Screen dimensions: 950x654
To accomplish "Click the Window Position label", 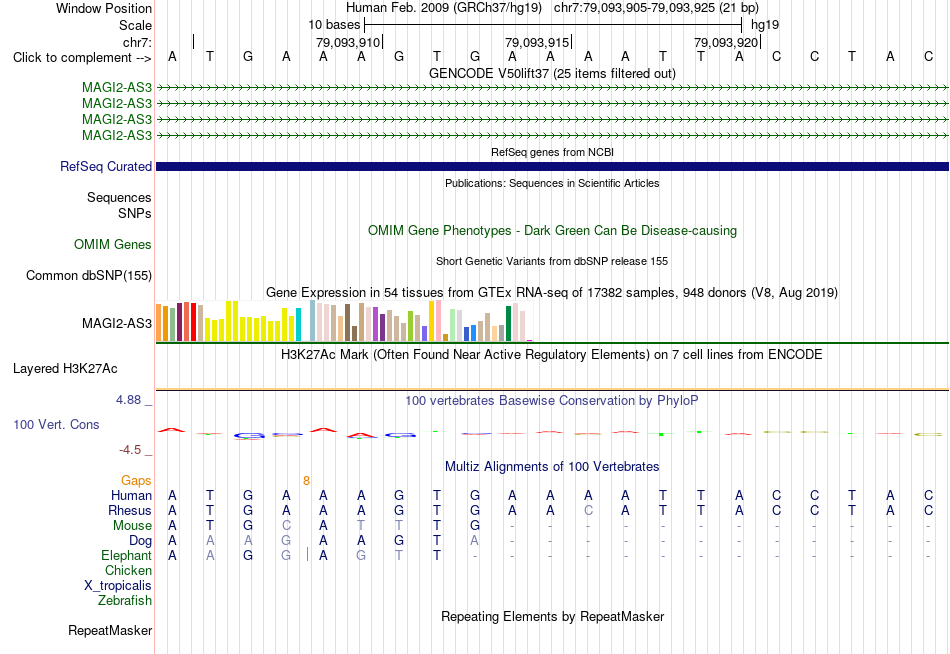I will [x=104, y=8].
